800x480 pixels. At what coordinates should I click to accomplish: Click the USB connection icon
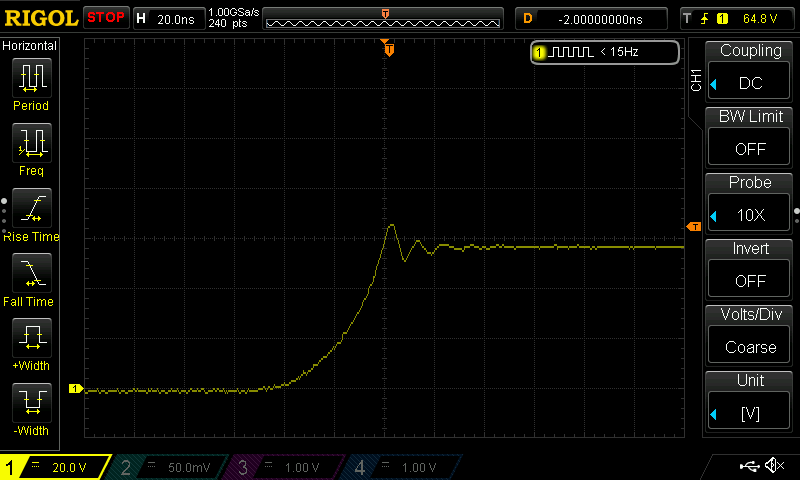click(749, 466)
